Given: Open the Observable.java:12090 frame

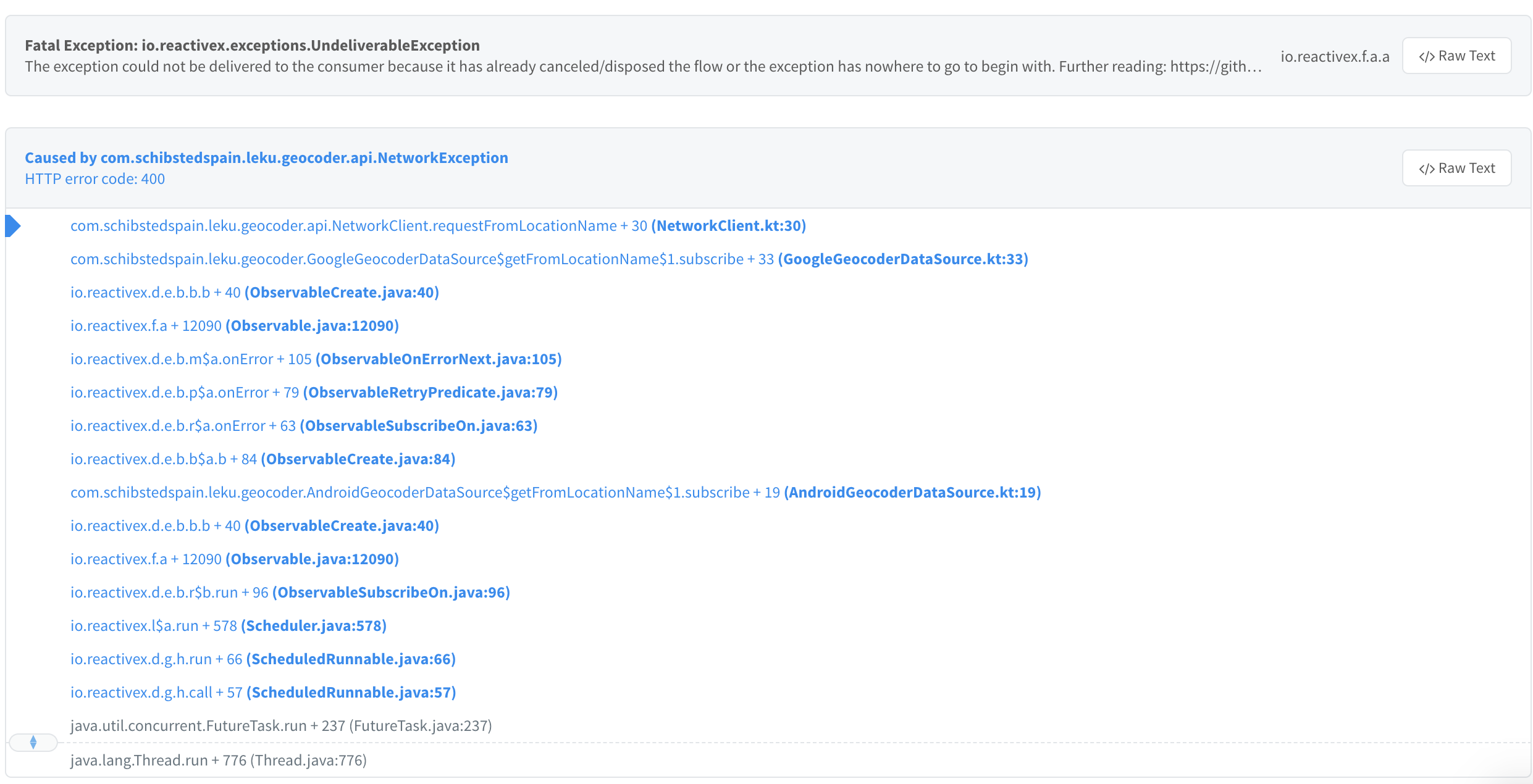Looking at the screenshot, I should [x=235, y=325].
